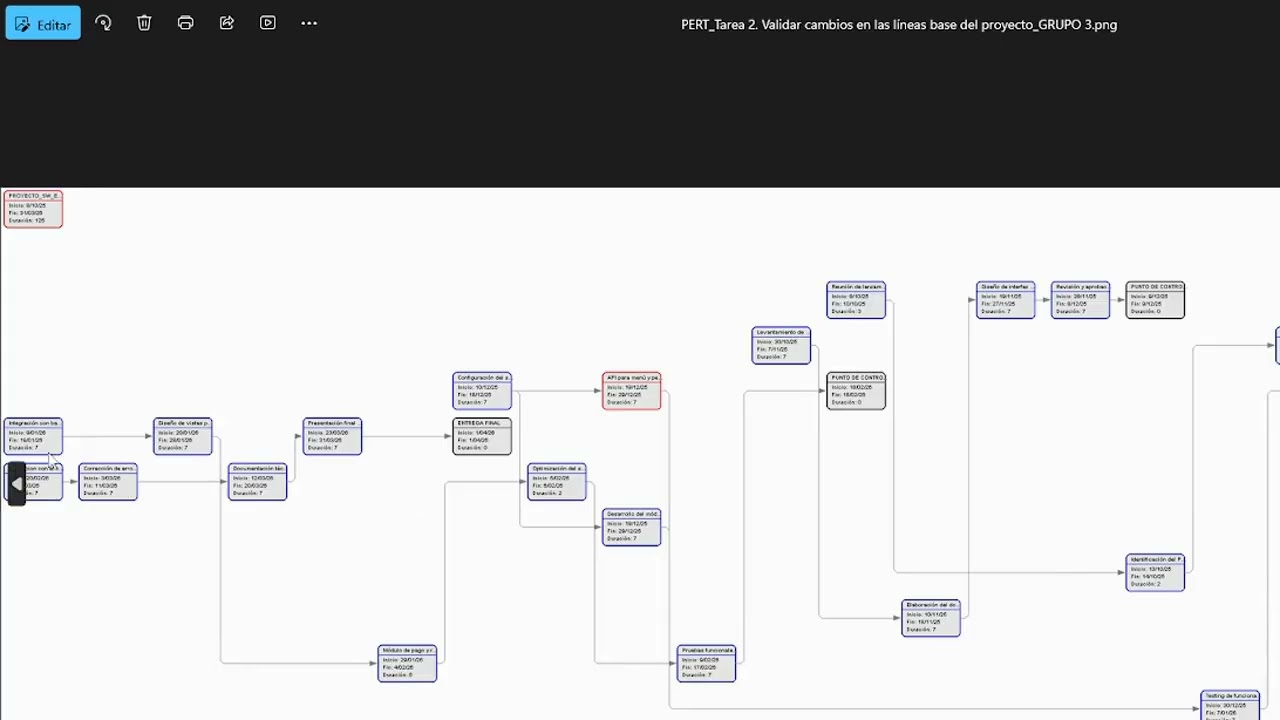1280x720 pixels.
Task: Select the Elaboración del do... node
Action: point(931,618)
